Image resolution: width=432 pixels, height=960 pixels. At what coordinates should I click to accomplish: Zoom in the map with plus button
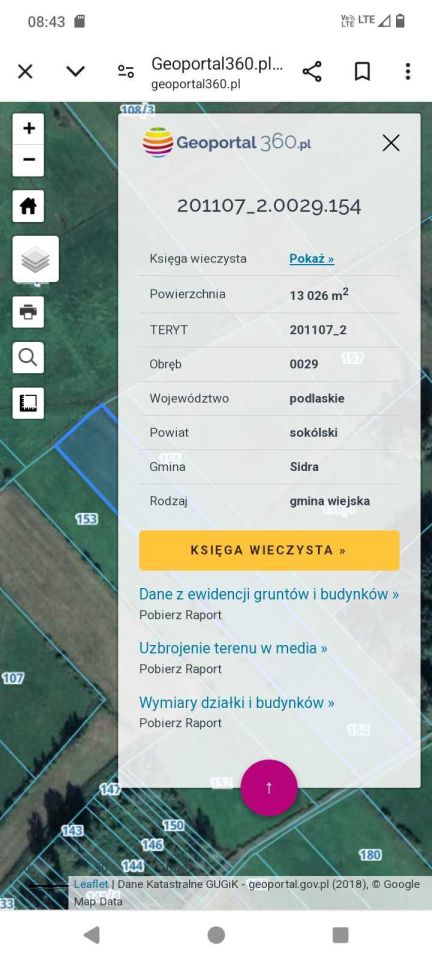[x=28, y=129]
